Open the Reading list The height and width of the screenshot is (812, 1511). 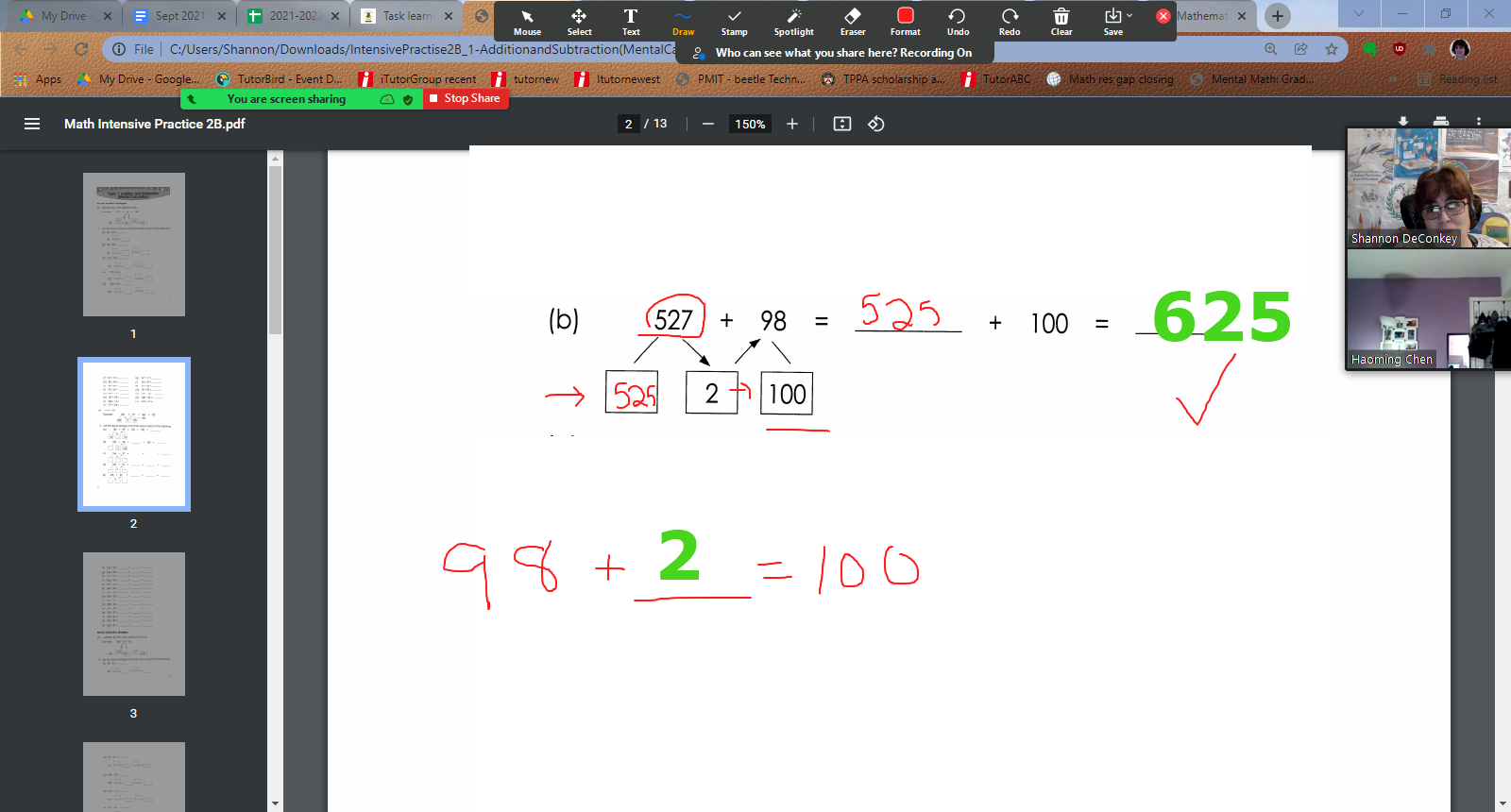click(x=1457, y=79)
